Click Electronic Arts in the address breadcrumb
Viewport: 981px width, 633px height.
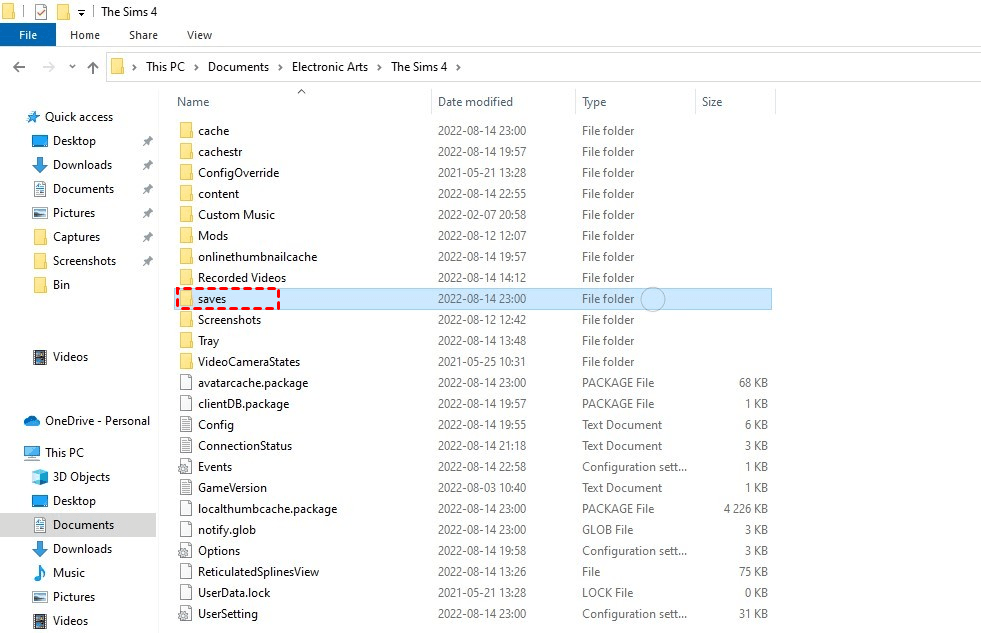[x=330, y=67]
